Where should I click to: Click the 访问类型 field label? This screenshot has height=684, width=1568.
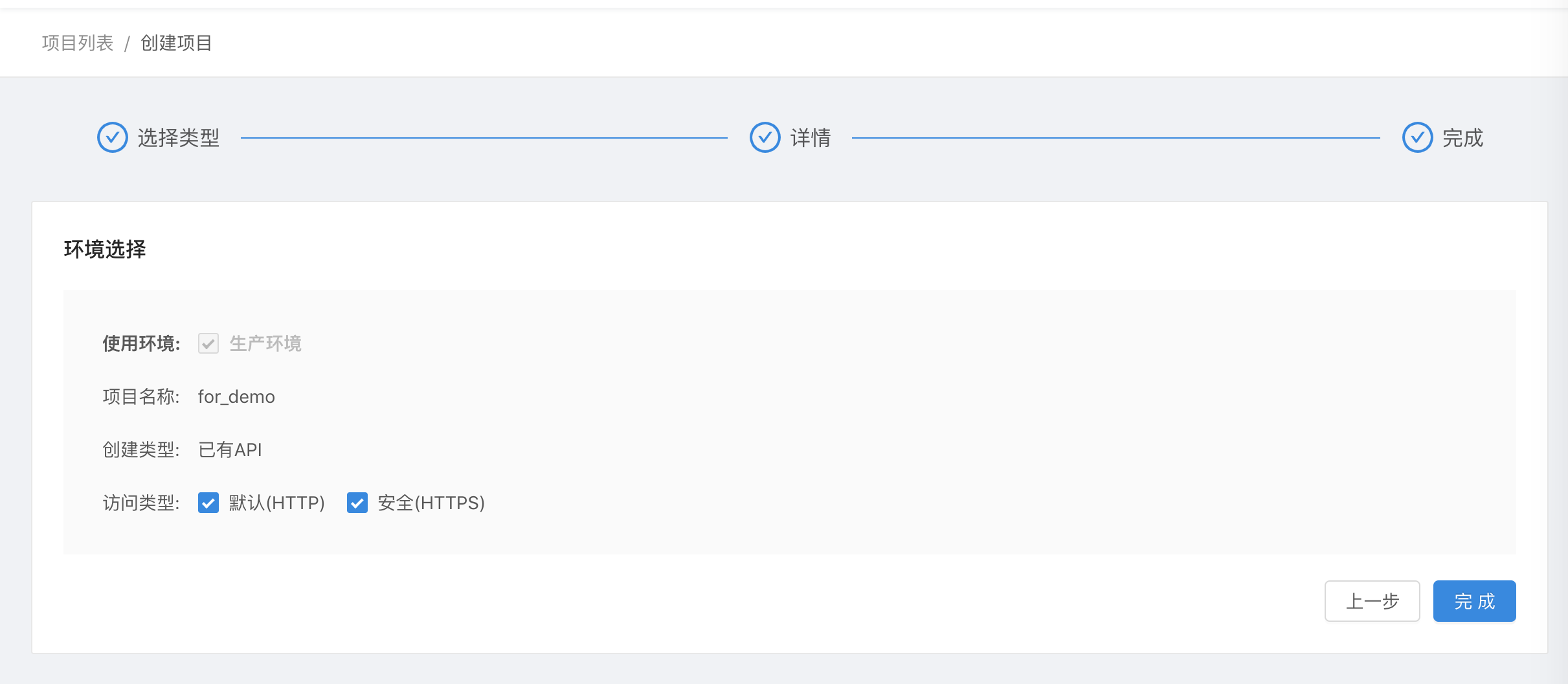pyautogui.click(x=140, y=503)
